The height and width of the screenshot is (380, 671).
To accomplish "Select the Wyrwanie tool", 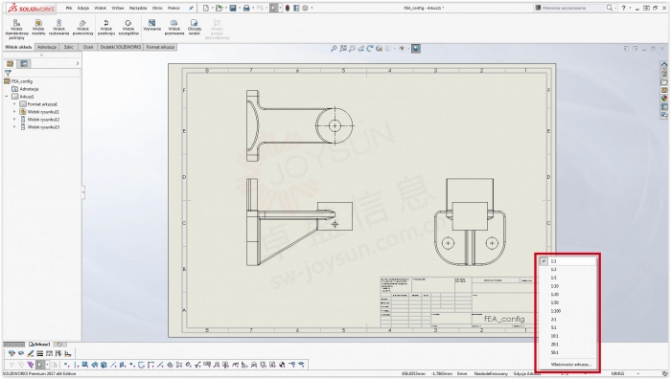I will click(x=152, y=25).
